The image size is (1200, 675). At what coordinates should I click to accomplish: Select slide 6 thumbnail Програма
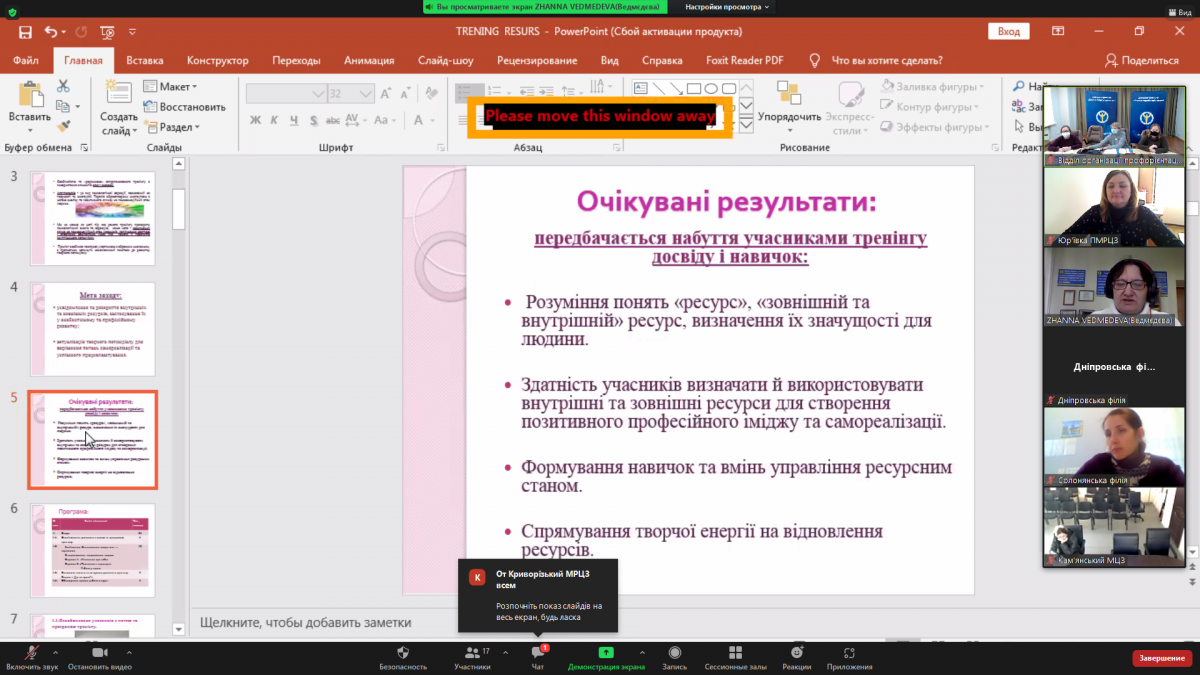click(92, 544)
